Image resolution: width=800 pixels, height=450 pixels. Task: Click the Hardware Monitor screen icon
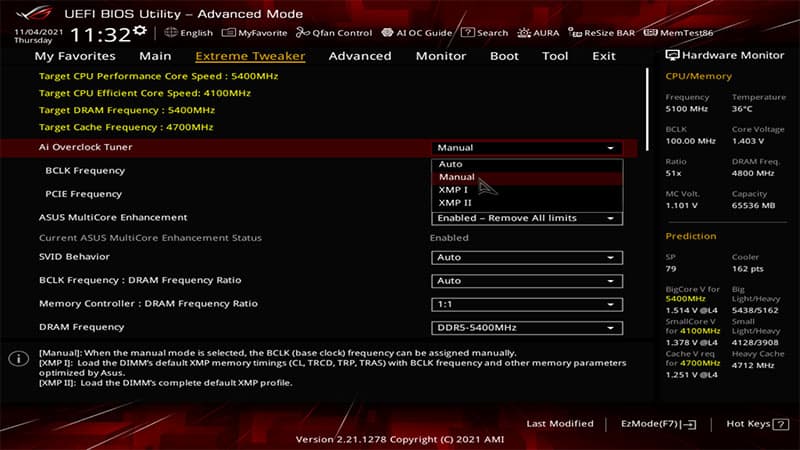672,55
